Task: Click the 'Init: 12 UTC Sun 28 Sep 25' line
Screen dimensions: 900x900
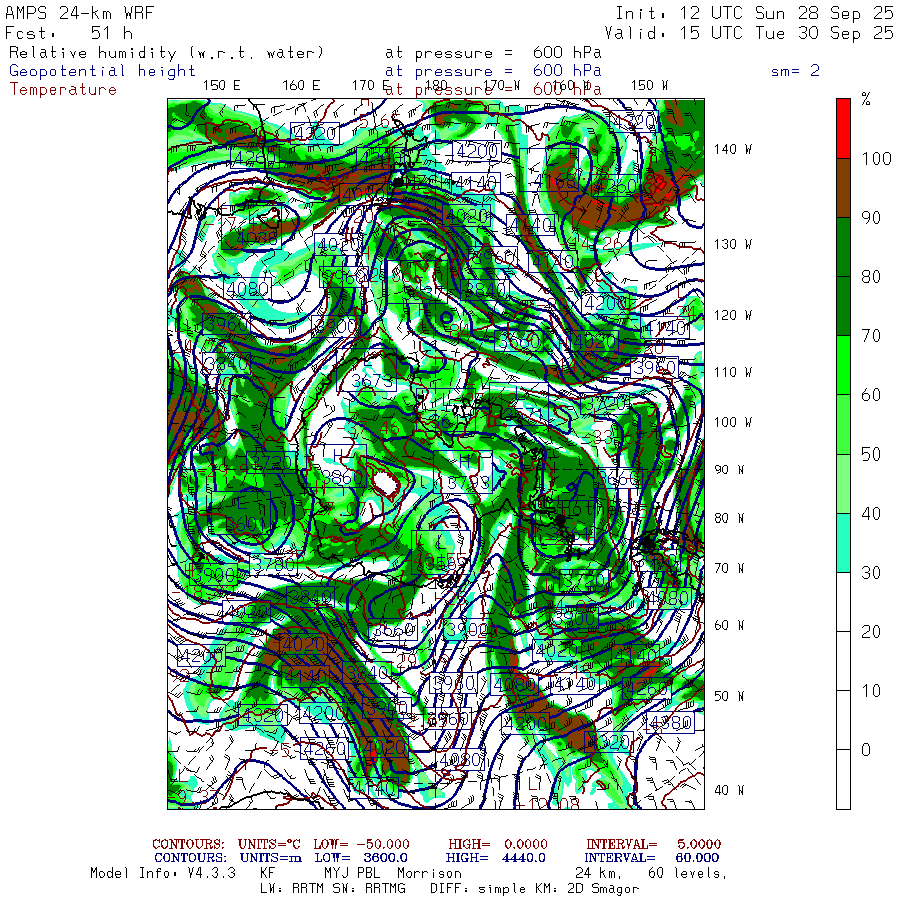Action: click(x=754, y=13)
